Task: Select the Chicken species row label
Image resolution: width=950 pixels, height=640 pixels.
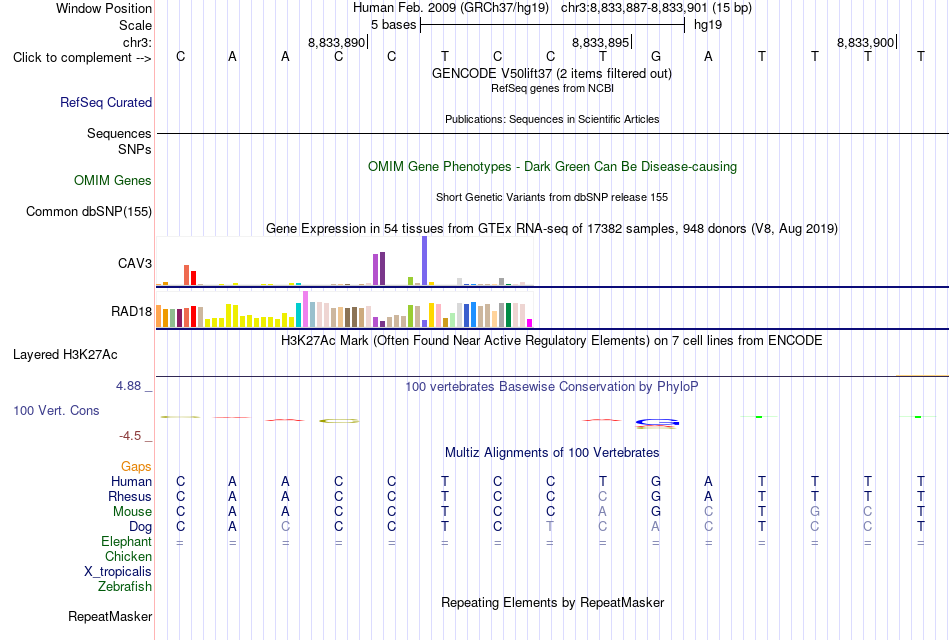Action: 128,556
